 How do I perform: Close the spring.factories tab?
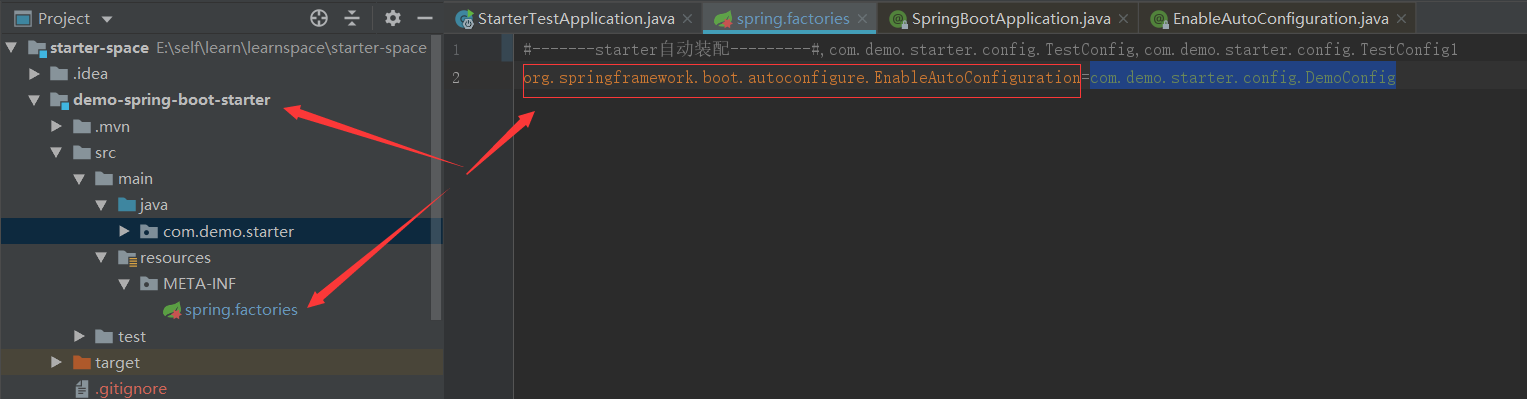click(x=863, y=19)
